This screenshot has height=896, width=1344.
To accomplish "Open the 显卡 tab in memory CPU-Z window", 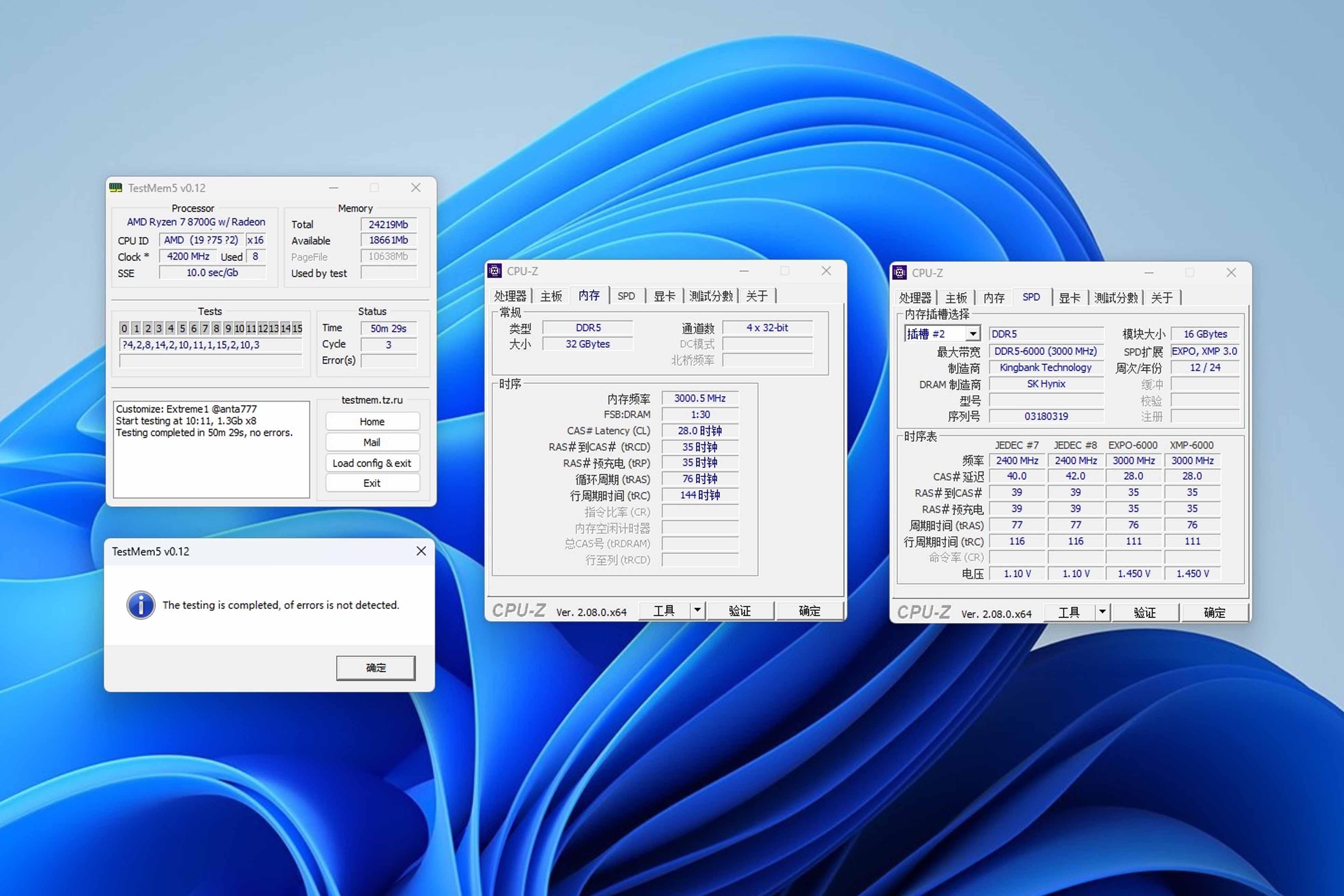I will pos(664,296).
